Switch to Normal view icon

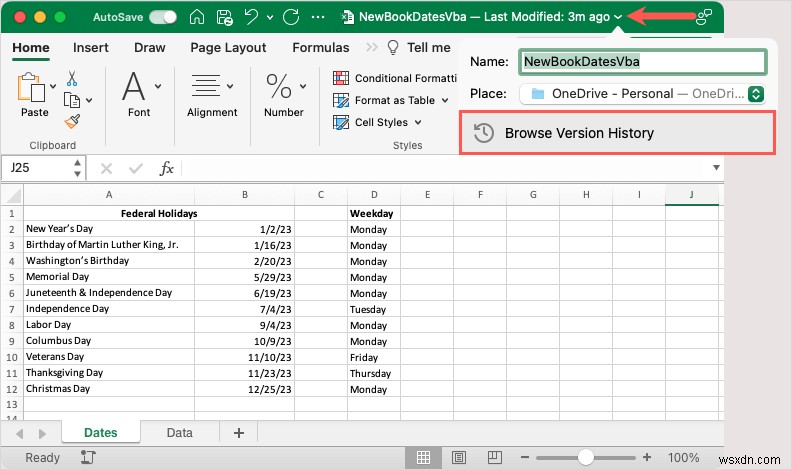(423, 458)
